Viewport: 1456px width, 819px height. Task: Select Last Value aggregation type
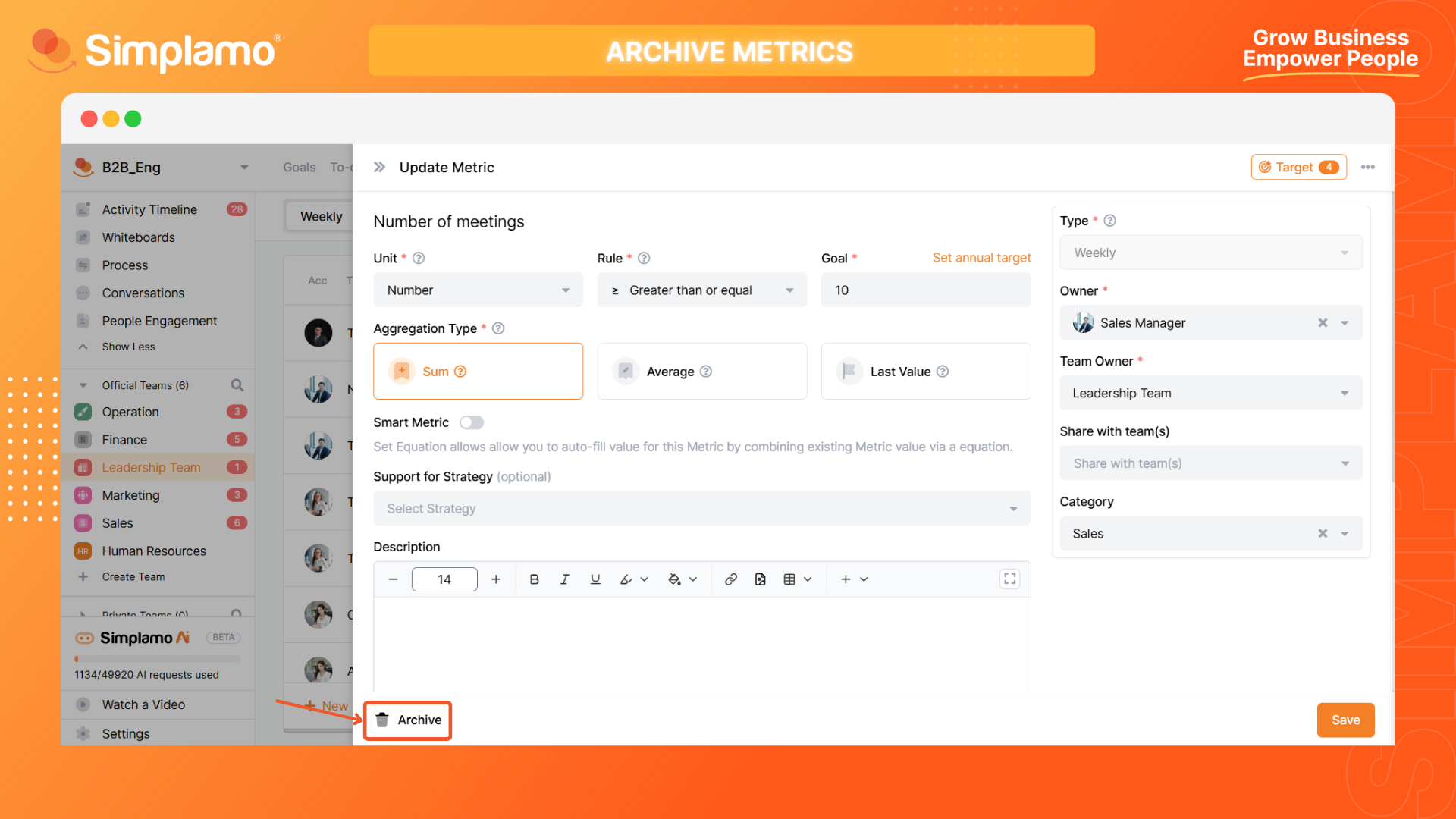click(x=926, y=372)
